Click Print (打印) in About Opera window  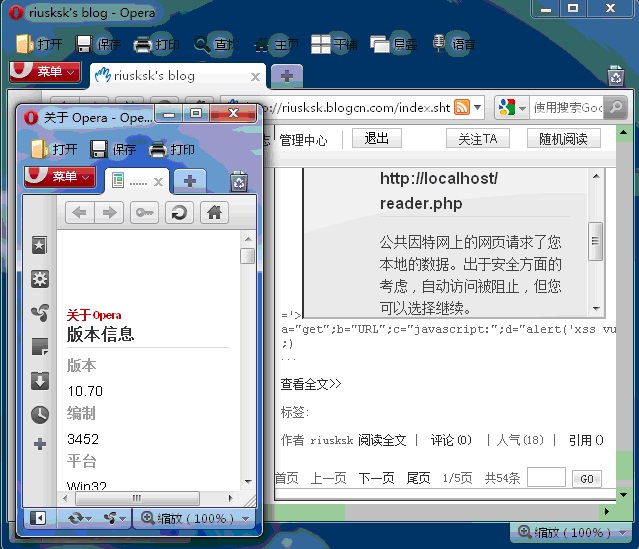172,149
